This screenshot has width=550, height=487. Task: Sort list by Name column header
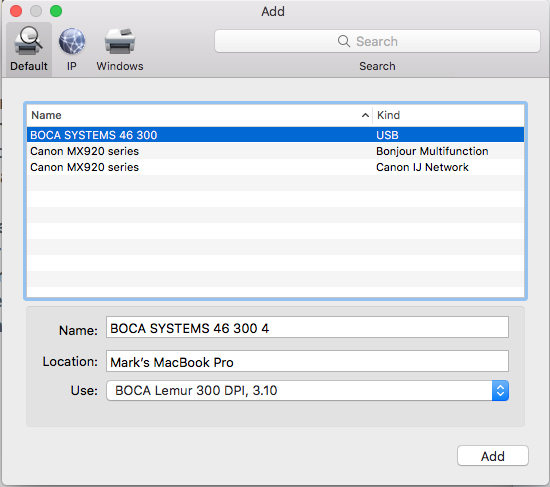199,115
